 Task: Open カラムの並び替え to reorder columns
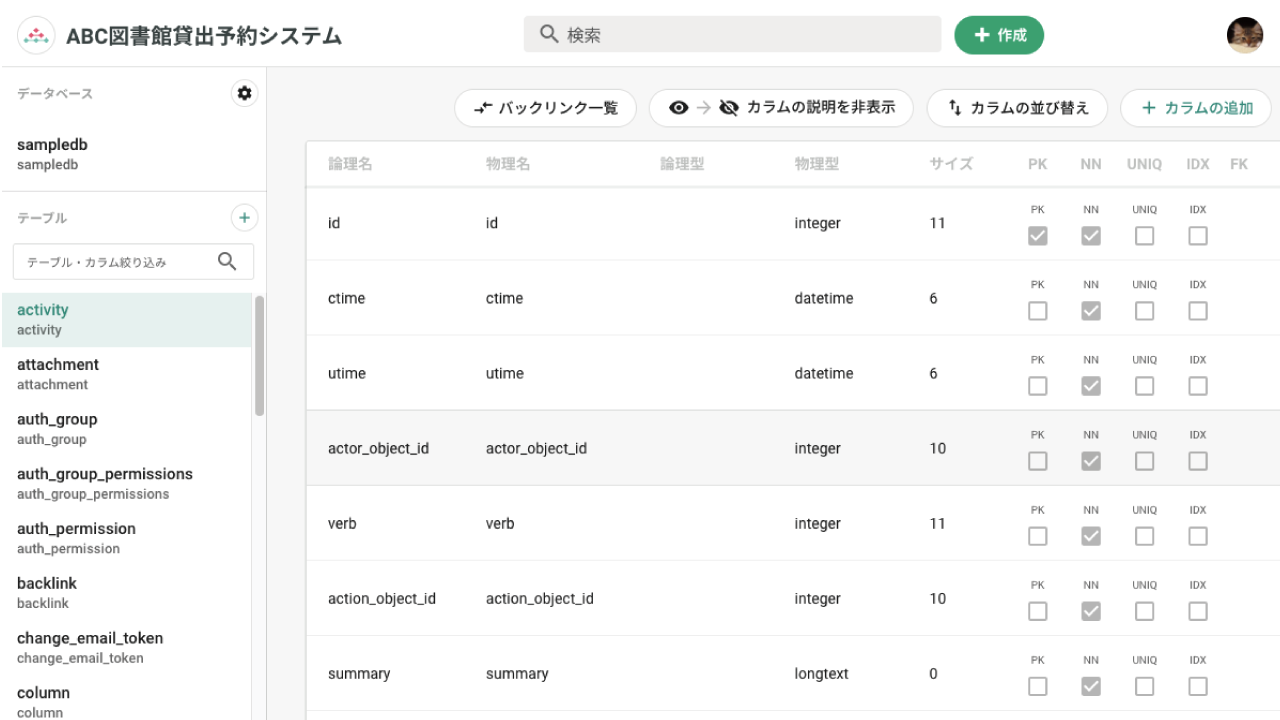pos(1017,107)
